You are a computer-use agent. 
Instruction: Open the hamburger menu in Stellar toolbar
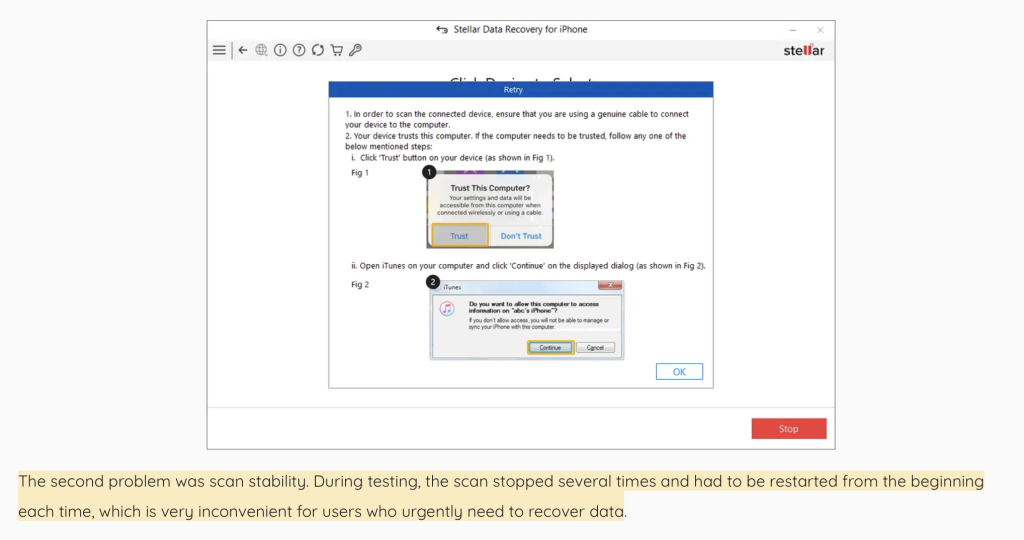click(x=219, y=50)
